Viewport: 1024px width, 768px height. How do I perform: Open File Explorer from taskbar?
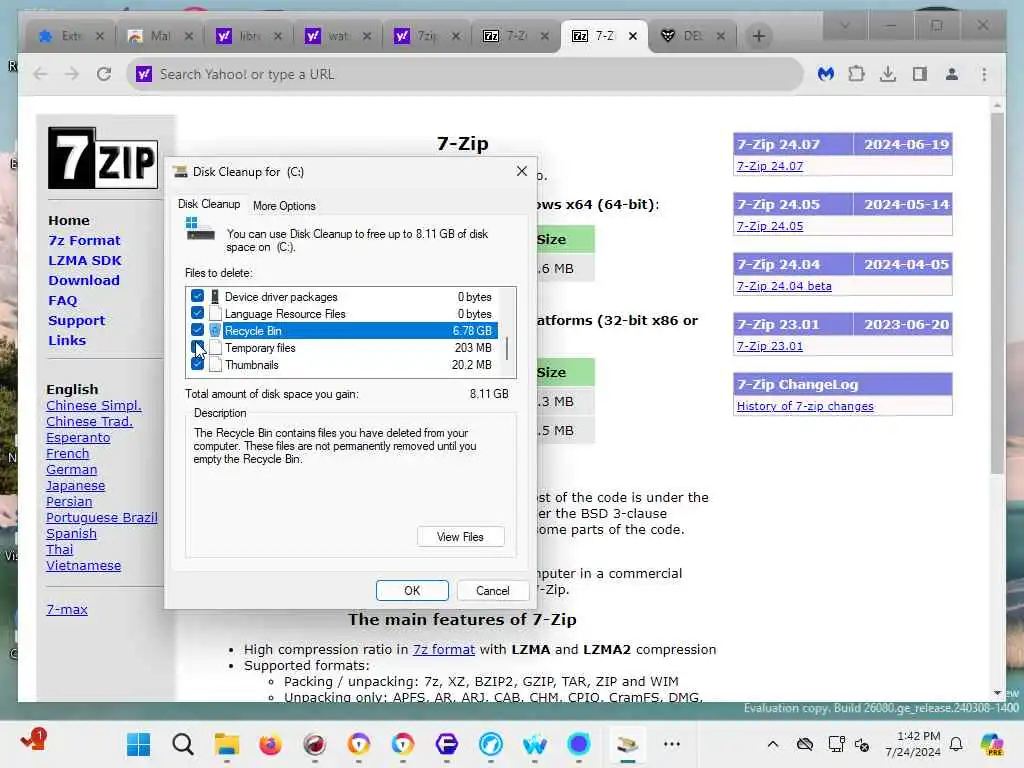[227, 744]
